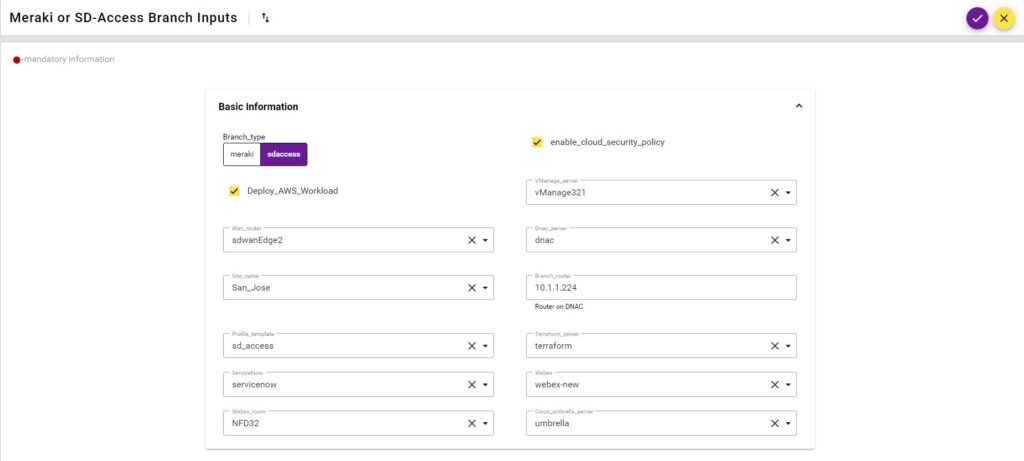This screenshot has width=1024, height=461.
Task: Clear the San_Jose site selection
Action: (x=472, y=288)
